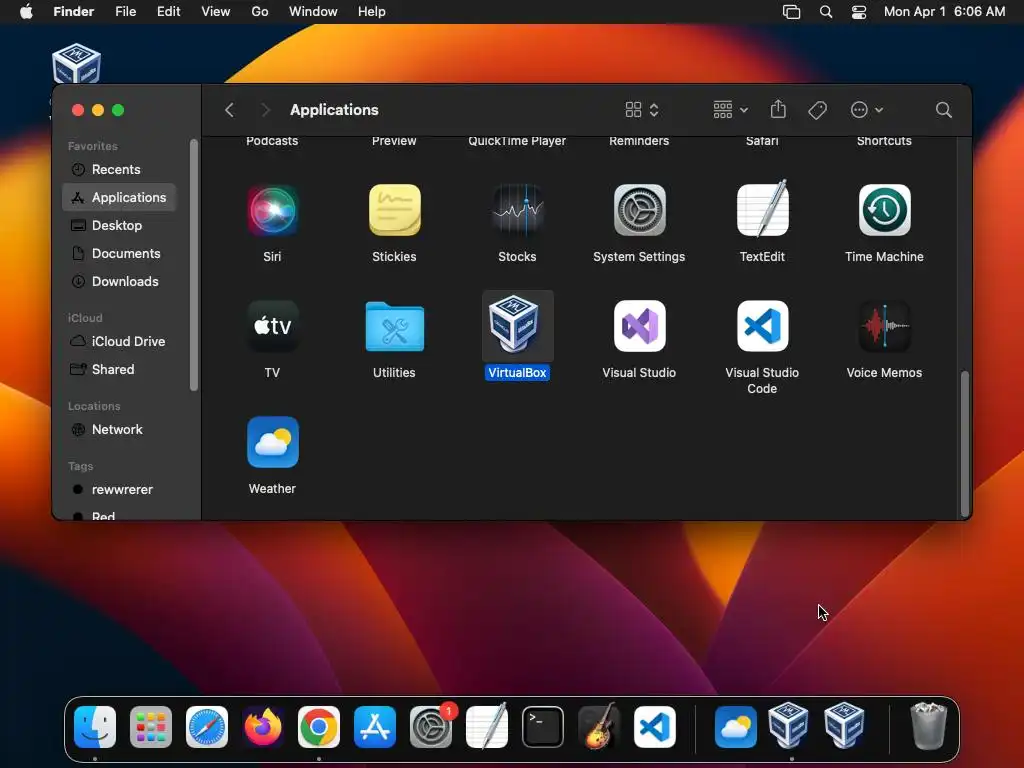Open the File menu

(x=125, y=12)
